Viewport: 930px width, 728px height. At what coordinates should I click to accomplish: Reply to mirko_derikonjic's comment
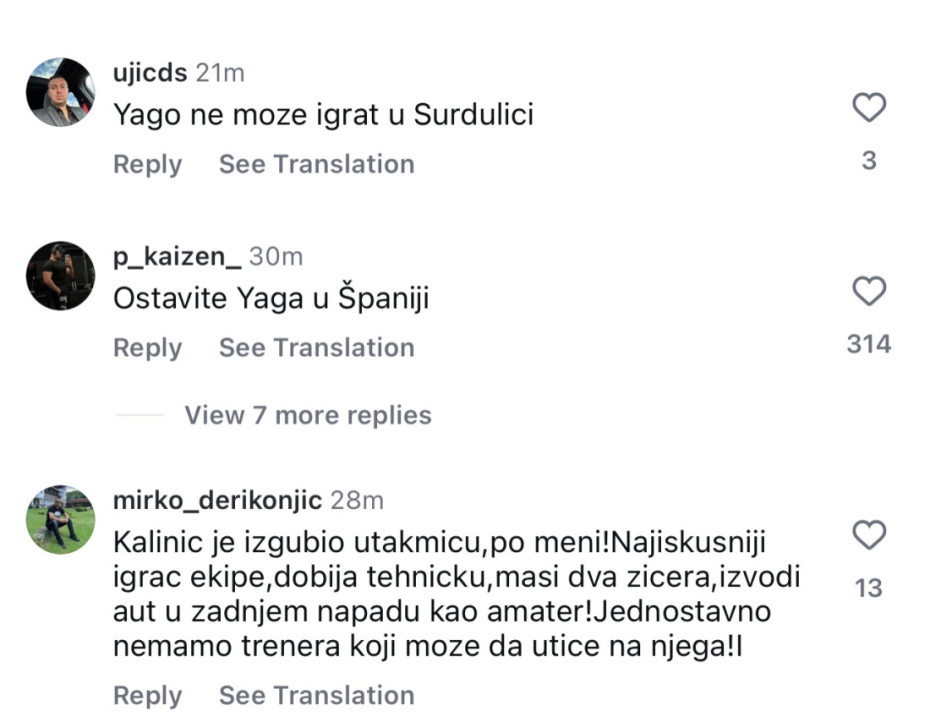(x=147, y=695)
